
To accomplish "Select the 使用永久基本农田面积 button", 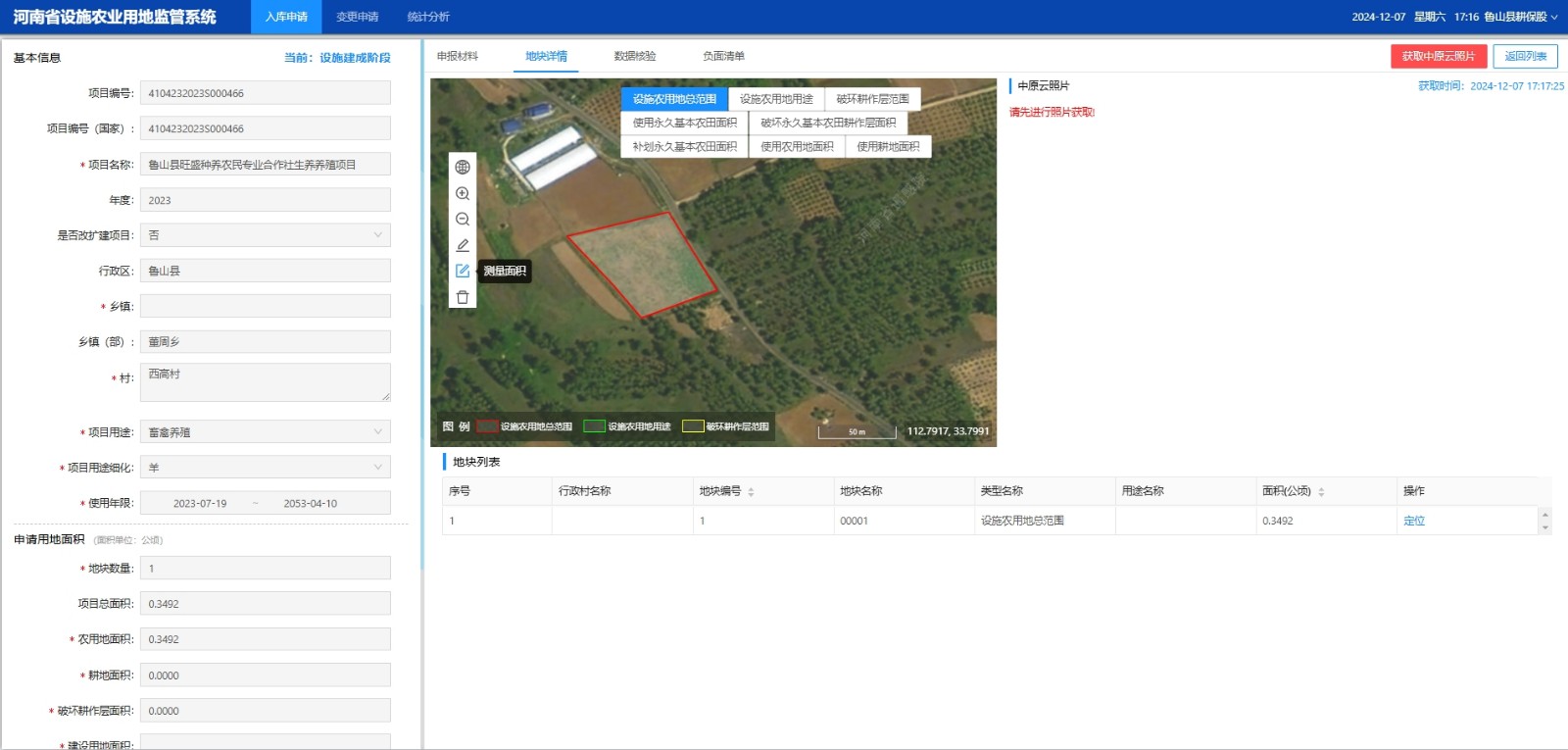I will pyautogui.click(x=684, y=123).
